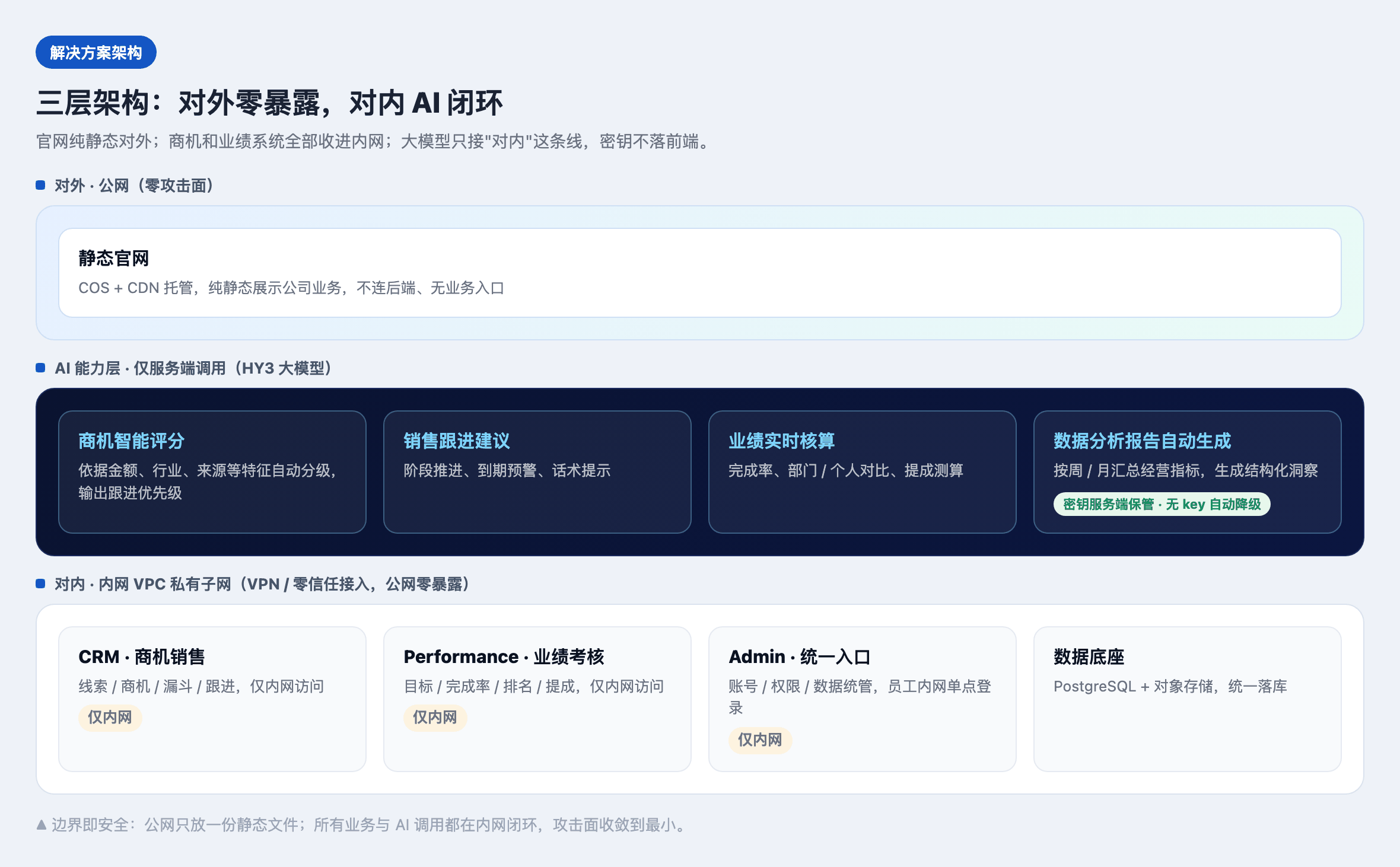
Task: Click the 仅内网 tag in the CRM card
Action: pyautogui.click(x=110, y=718)
